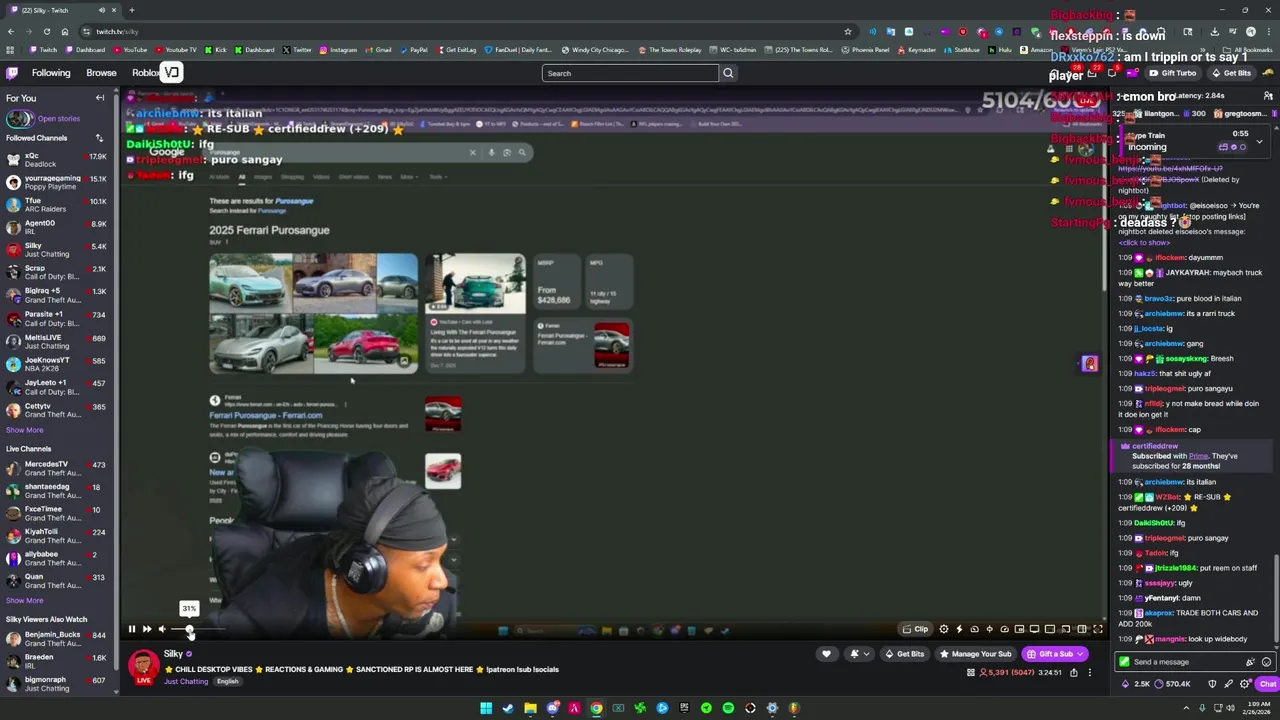Screen dimensions: 1280x720
Task: Click the Twitch search field
Action: point(630,73)
